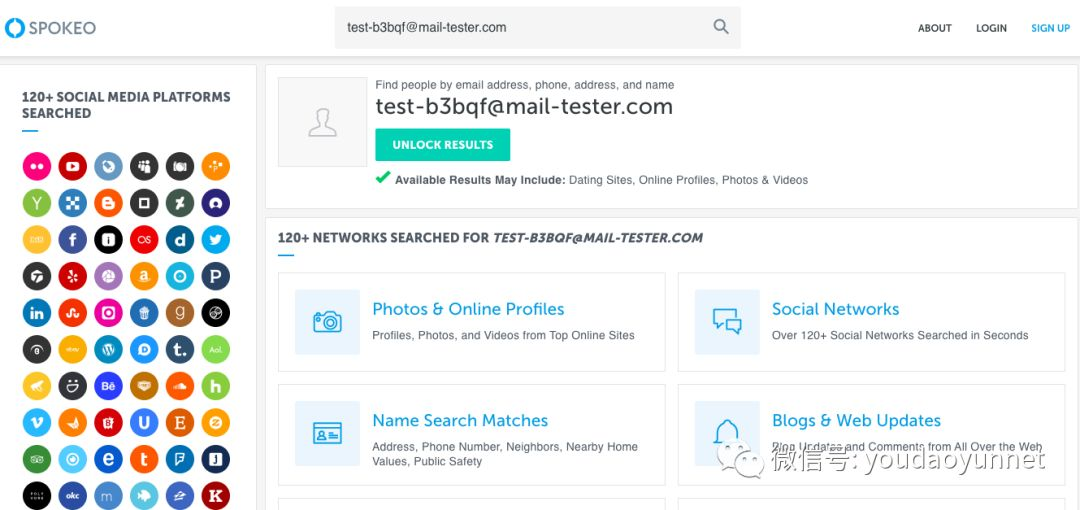Click the Instagram camera icon
The image size is (1080, 510).
click(x=108, y=313)
